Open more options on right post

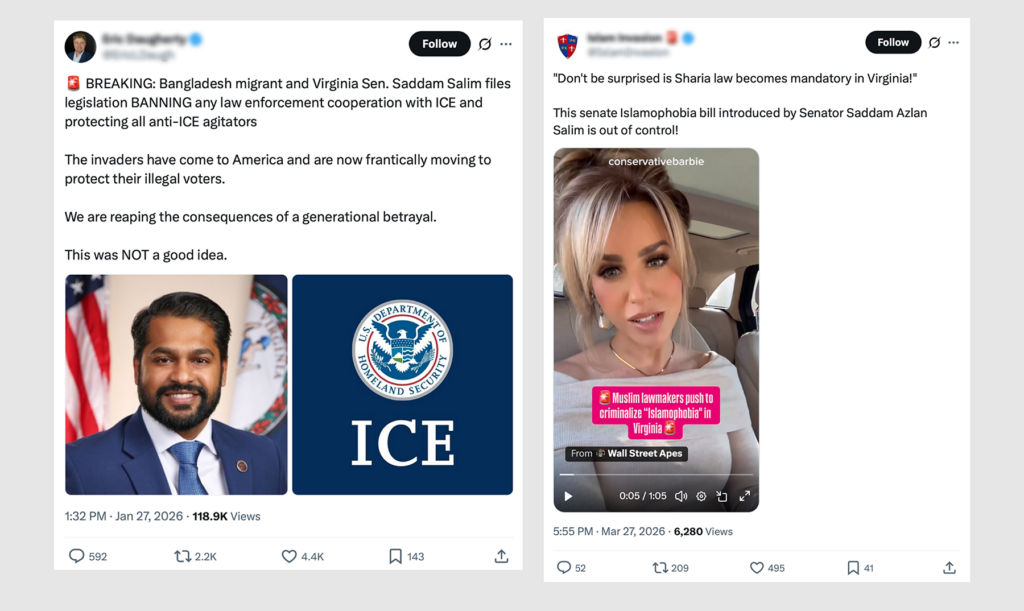(x=953, y=42)
